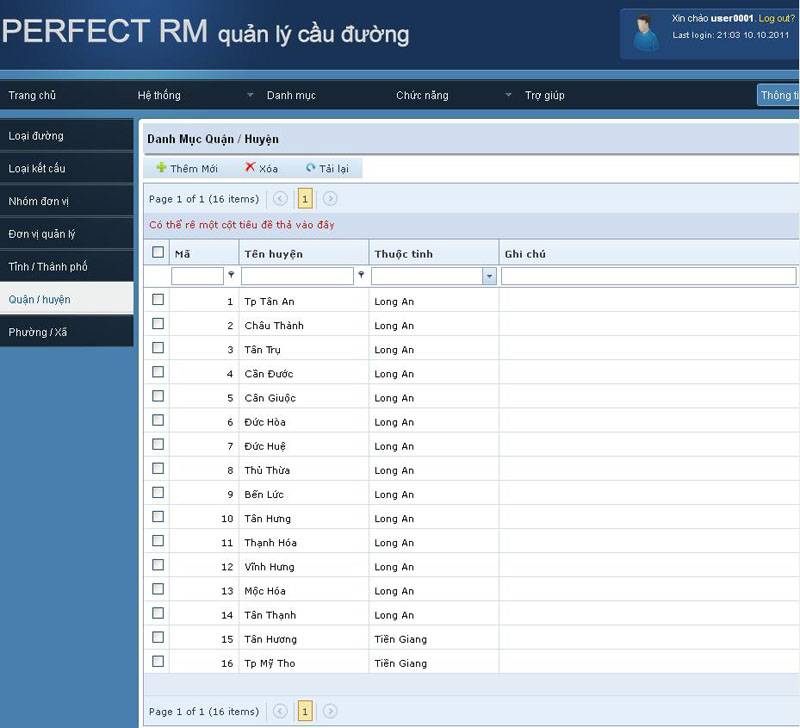Check the box for Tân Trụ row
This screenshot has width=800, height=728.
(158, 347)
